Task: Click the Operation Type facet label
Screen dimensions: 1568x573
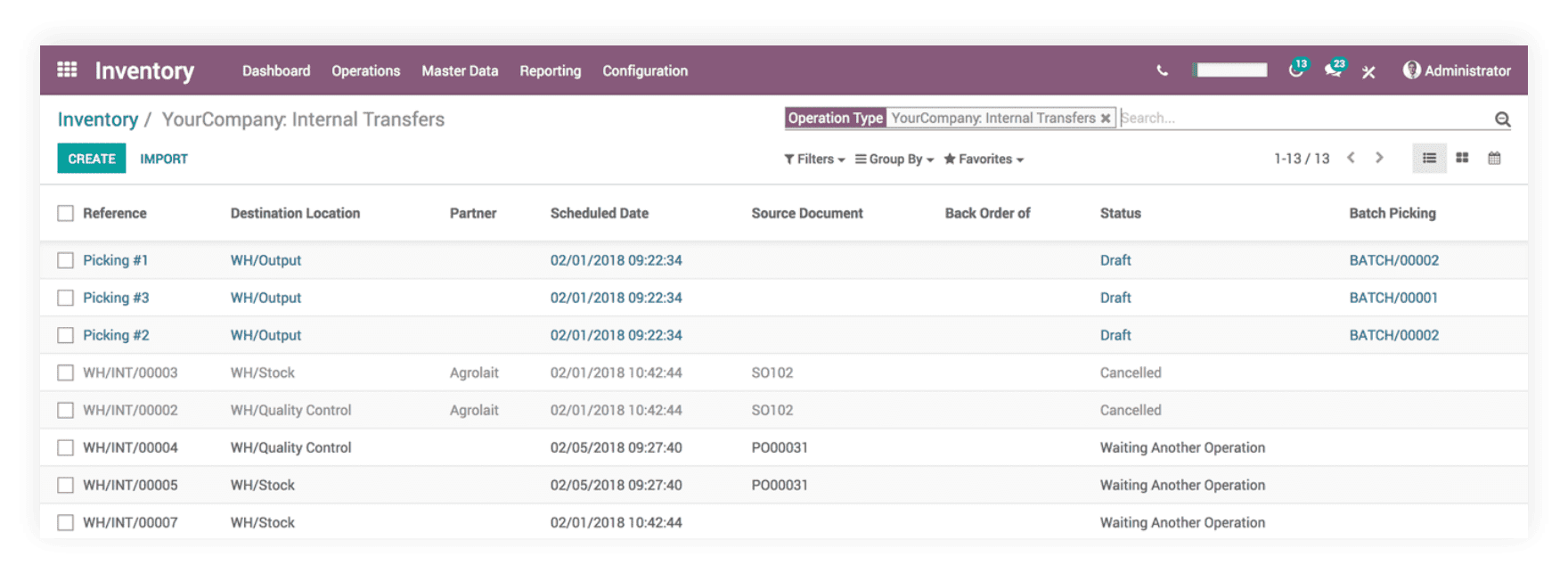Action: [836, 118]
